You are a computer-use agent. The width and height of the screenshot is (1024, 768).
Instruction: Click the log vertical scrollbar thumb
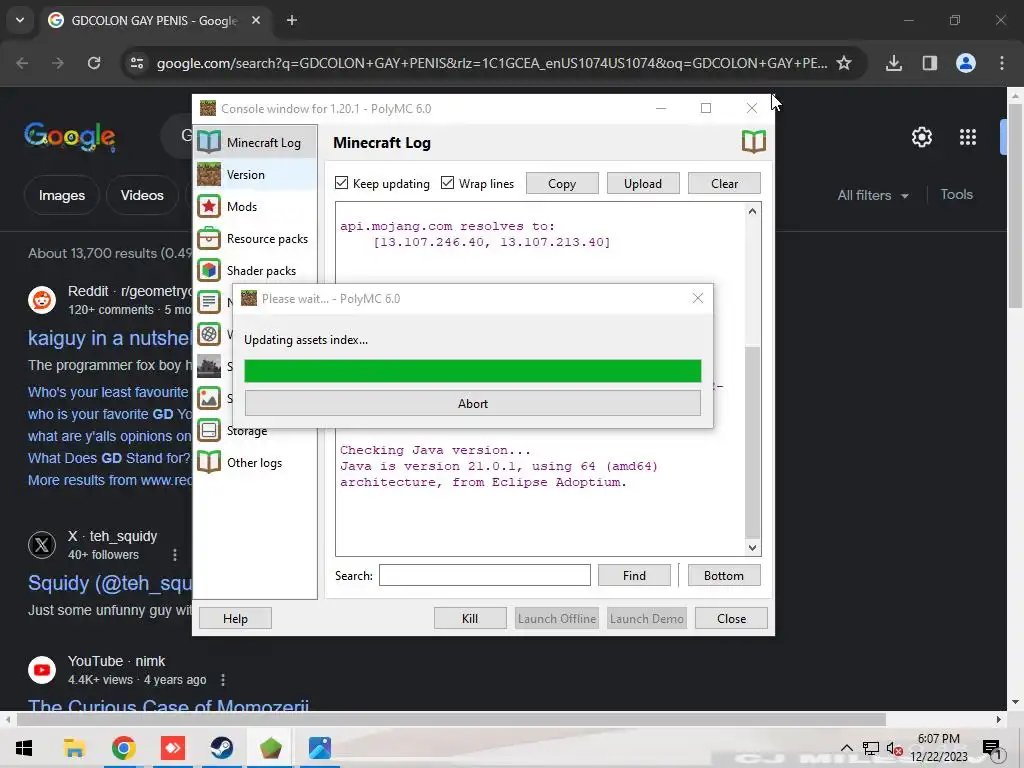(x=752, y=441)
